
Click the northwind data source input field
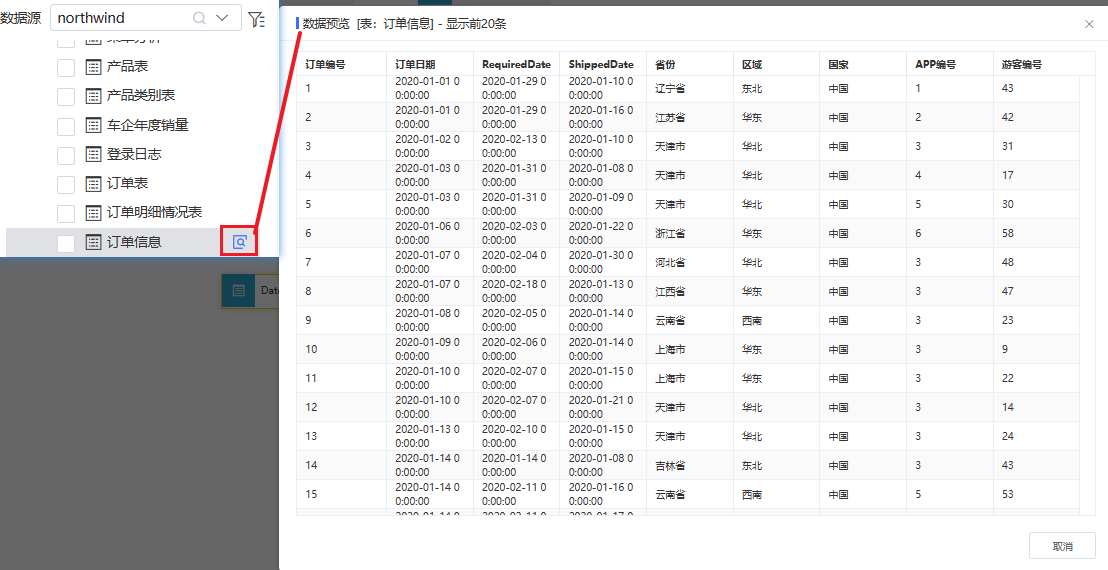[146, 18]
